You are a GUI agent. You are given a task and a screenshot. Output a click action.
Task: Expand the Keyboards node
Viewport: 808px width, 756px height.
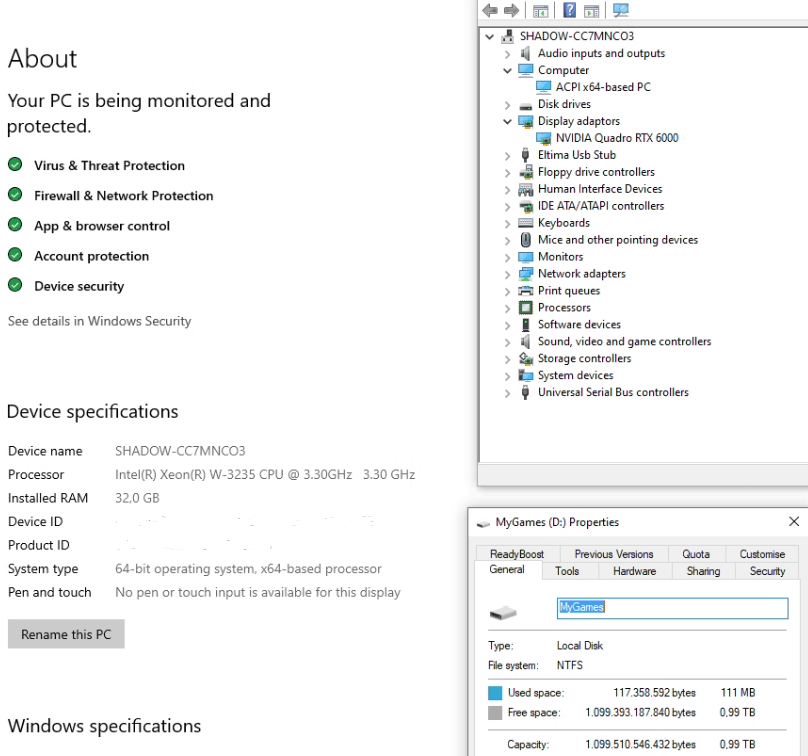pos(508,224)
